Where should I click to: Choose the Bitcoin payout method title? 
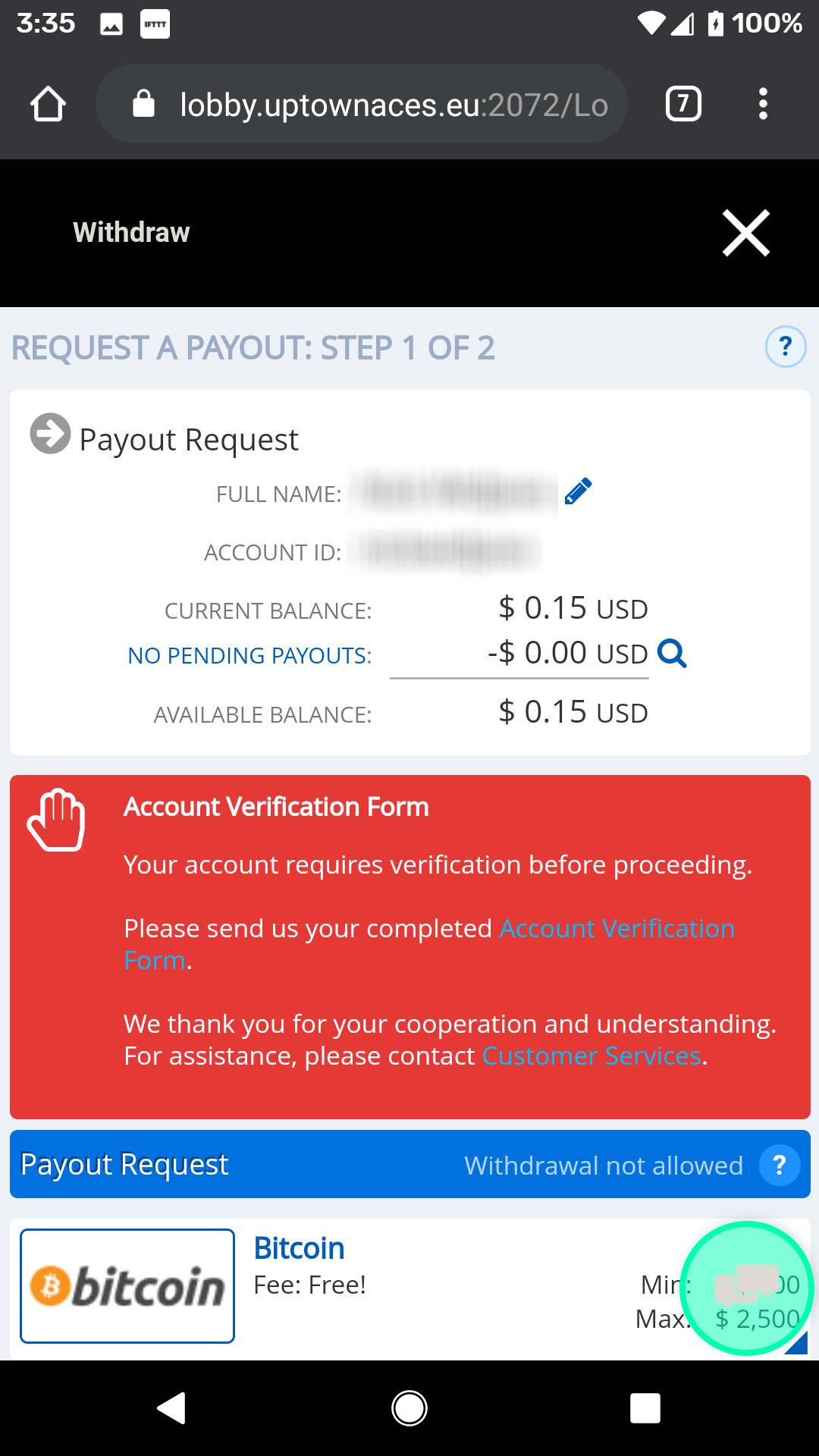coord(299,1248)
